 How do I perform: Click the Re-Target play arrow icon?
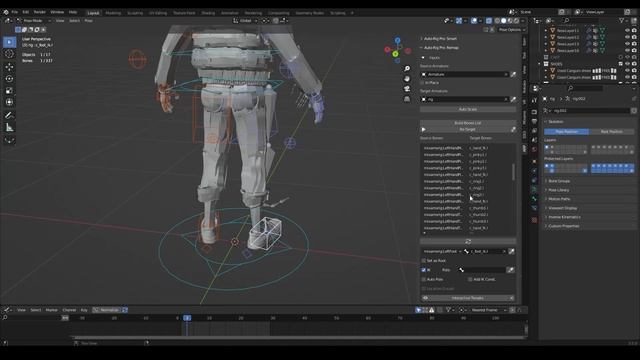tap(423, 129)
